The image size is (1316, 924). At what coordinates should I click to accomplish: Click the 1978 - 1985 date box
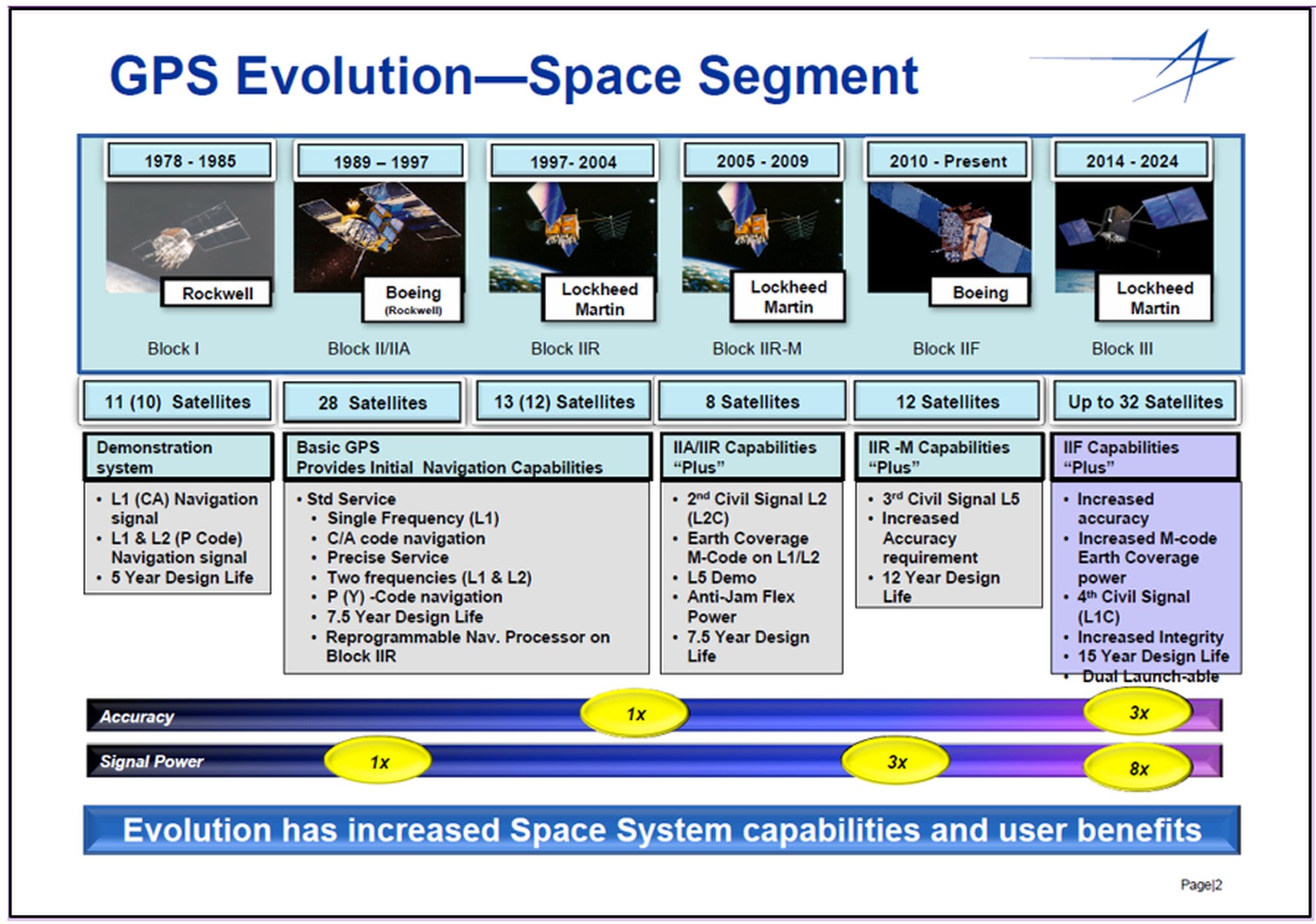pos(190,160)
